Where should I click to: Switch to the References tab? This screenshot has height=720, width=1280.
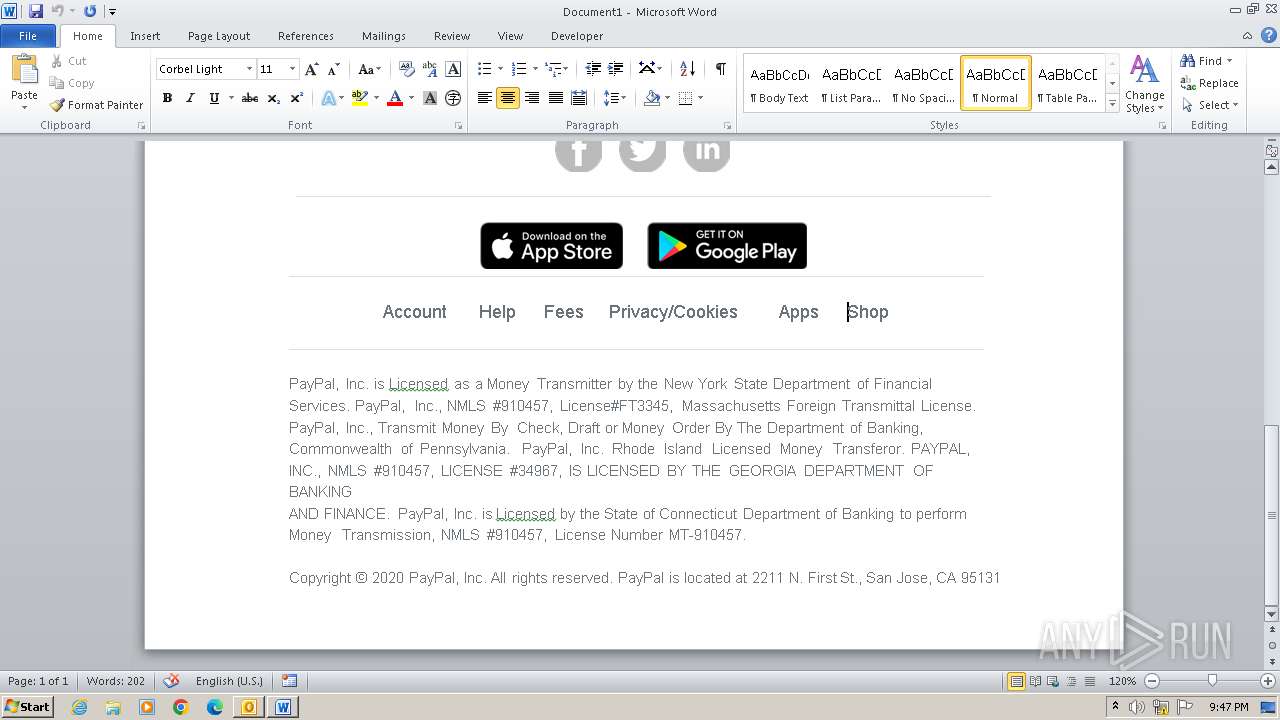(306, 36)
